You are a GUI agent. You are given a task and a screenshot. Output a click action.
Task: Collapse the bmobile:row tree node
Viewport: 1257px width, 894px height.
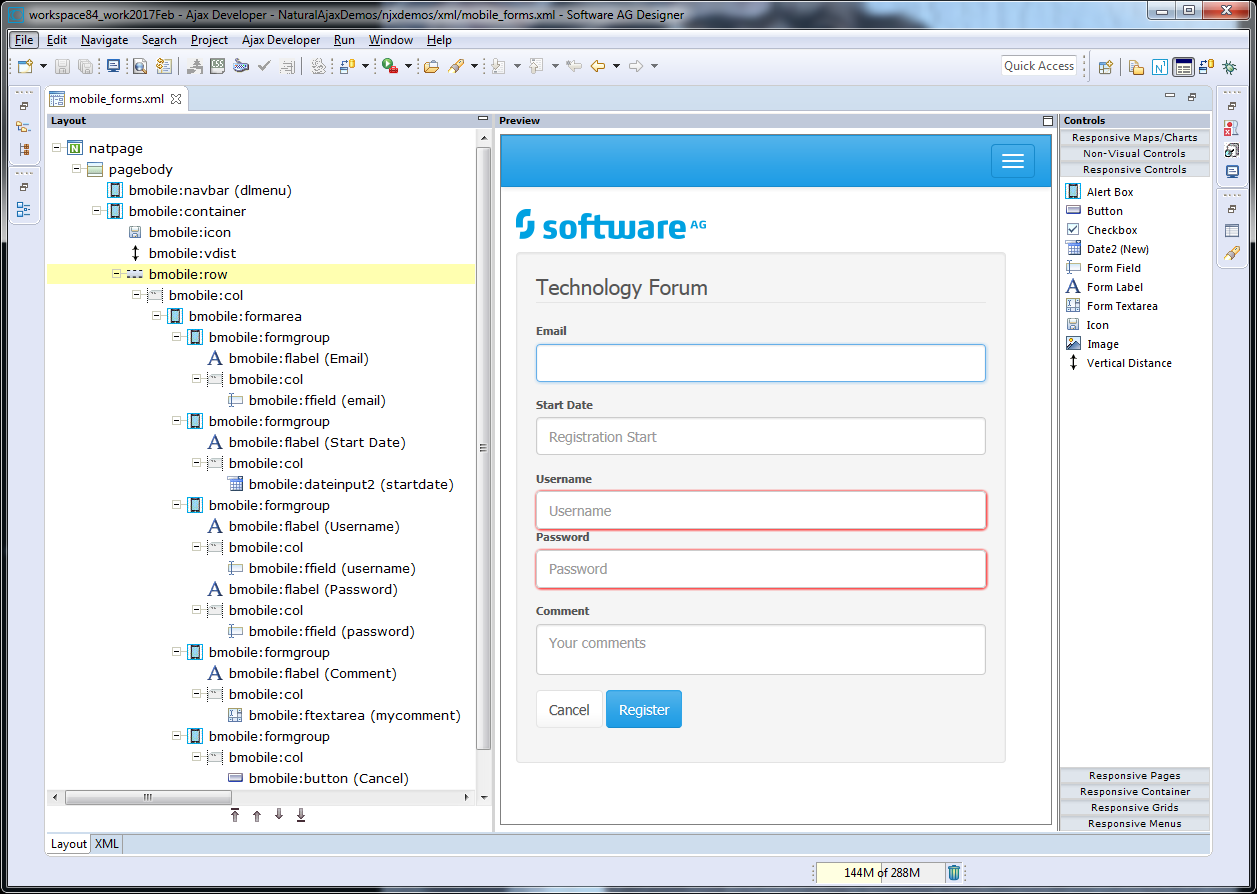(x=117, y=274)
